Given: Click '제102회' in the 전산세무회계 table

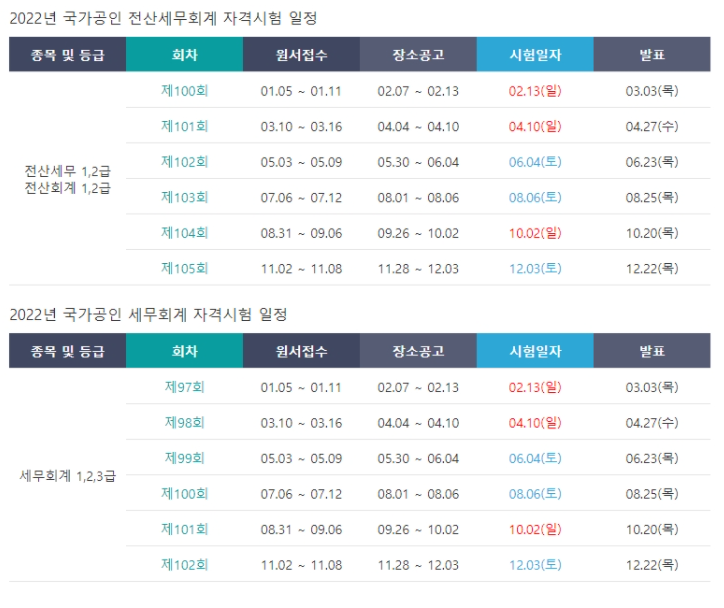Looking at the screenshot, I should 184,162.
